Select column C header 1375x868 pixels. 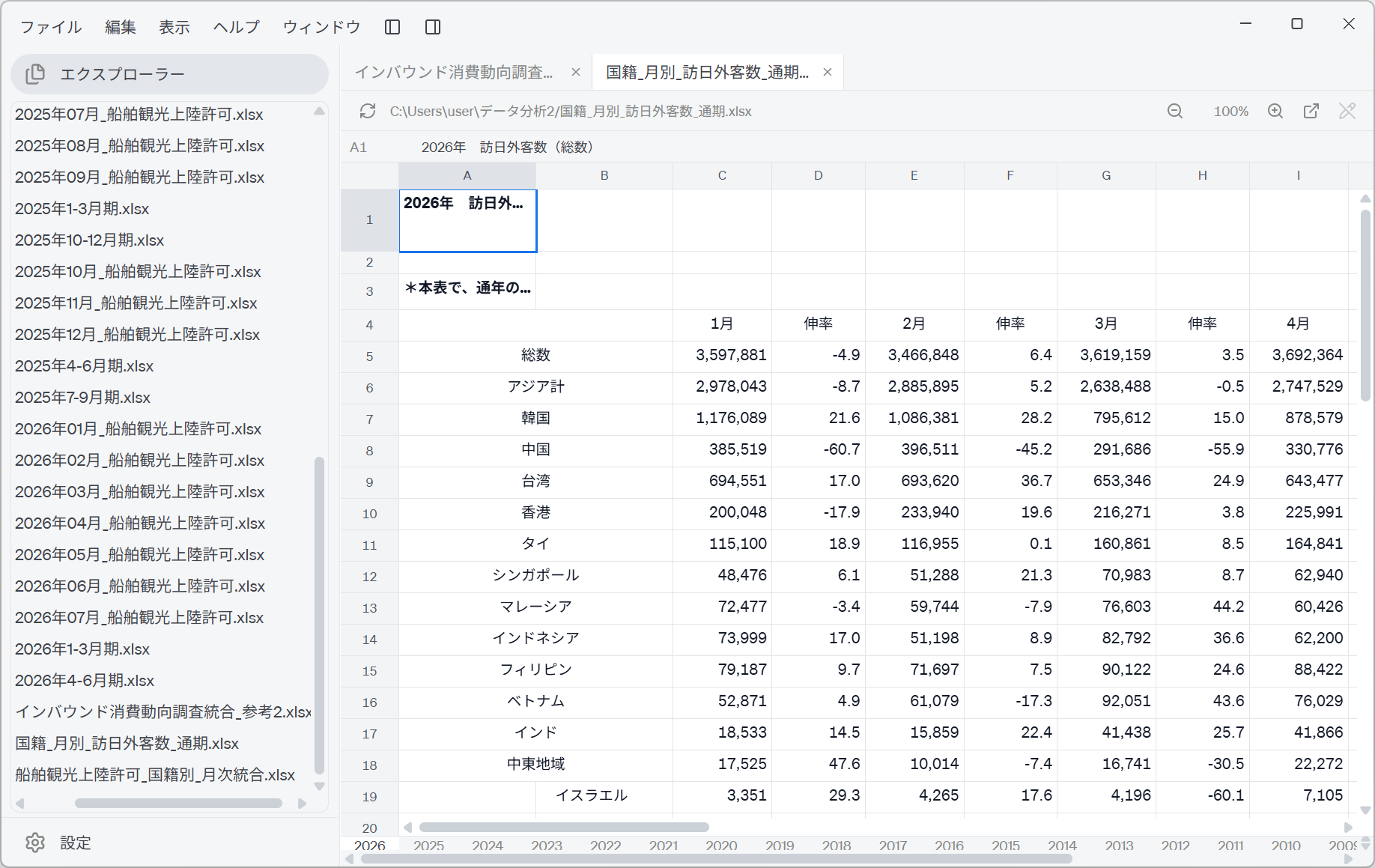722,176
